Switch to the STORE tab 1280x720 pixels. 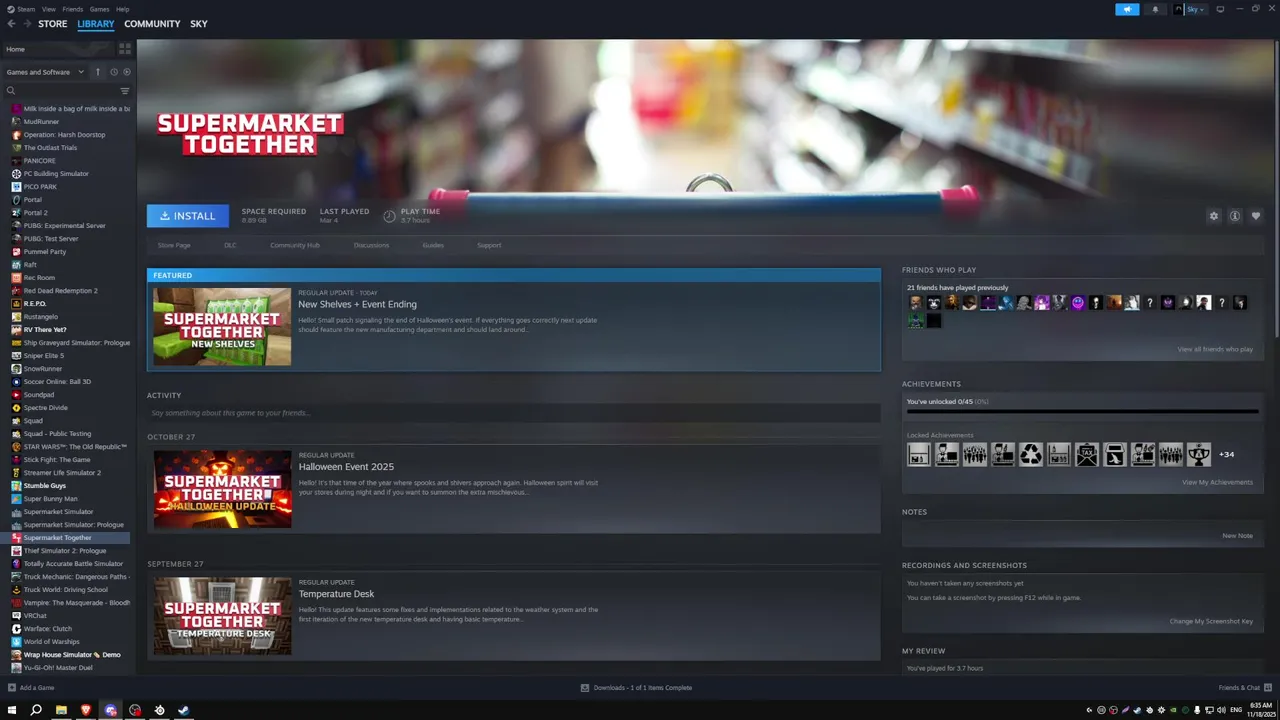coord(53,24)
